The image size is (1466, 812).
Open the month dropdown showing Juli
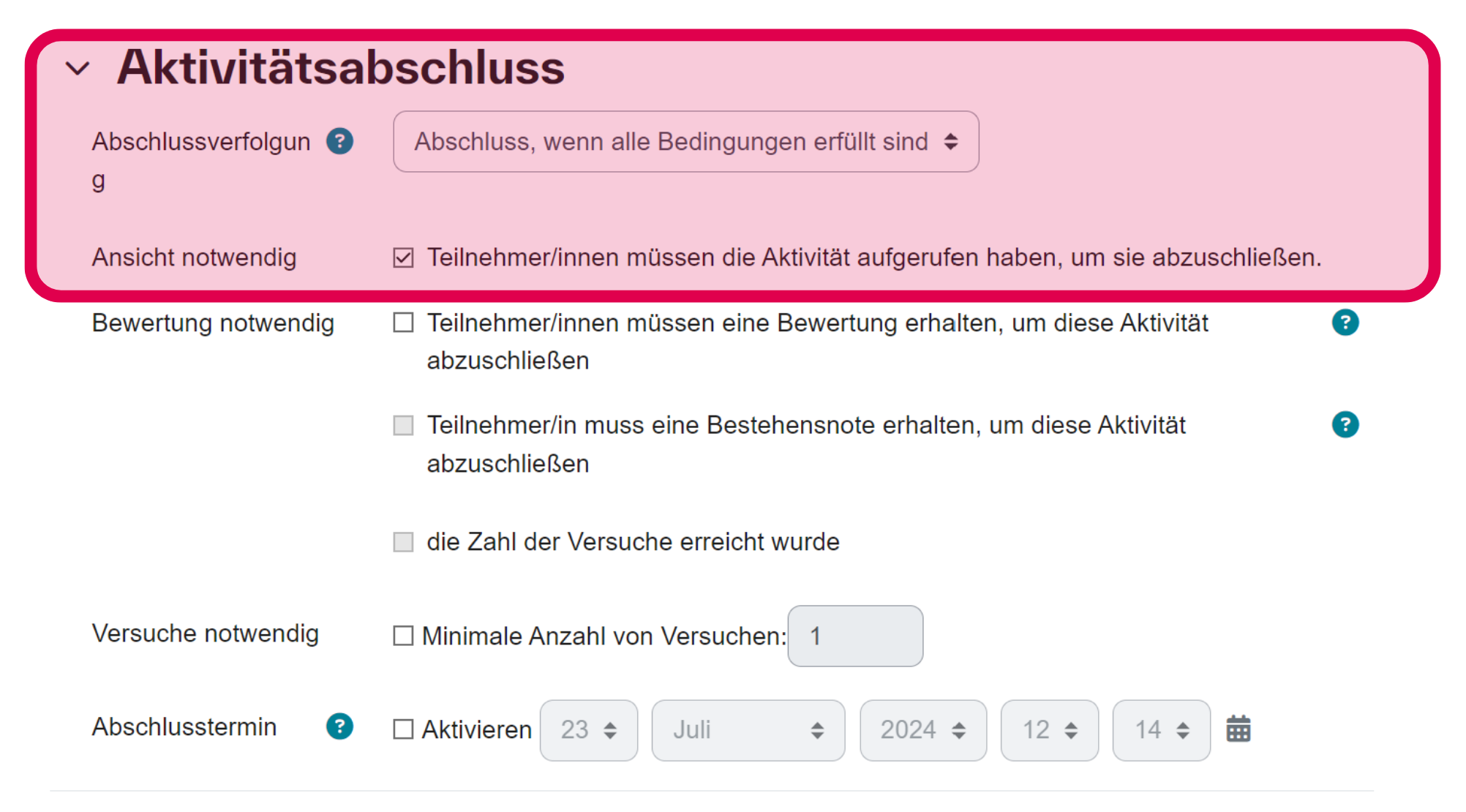pos(748,730)
